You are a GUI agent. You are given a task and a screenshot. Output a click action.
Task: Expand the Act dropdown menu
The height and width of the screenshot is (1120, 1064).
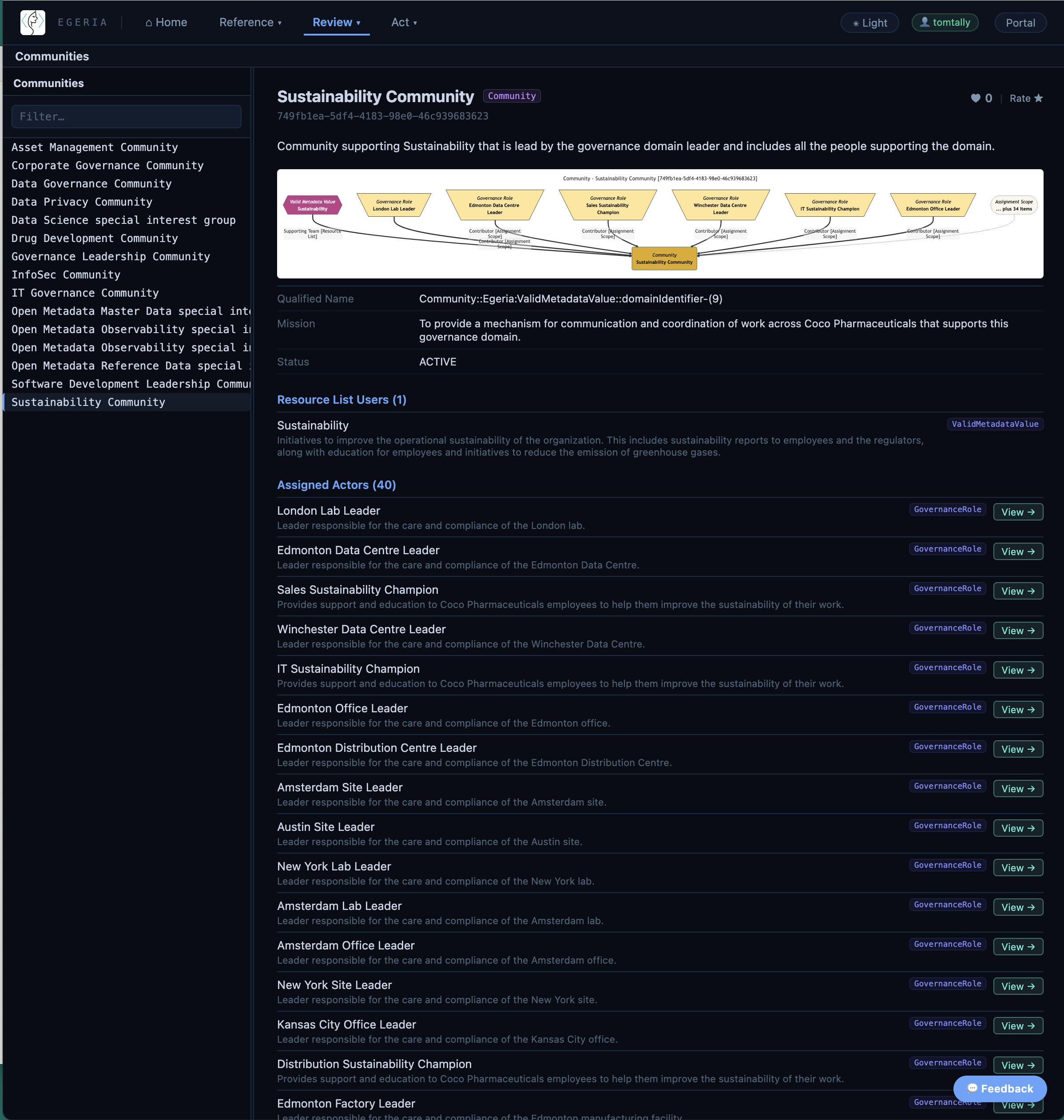point(404,22)
